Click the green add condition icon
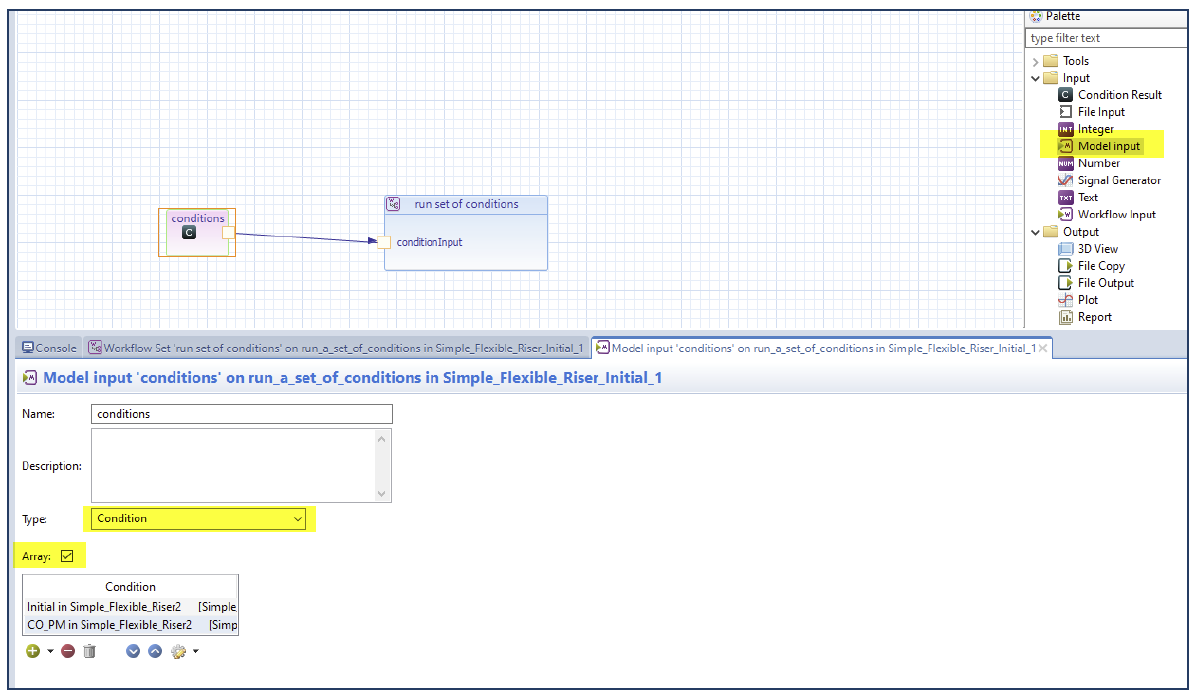The height and width of the screenshot is (699, 1204). tap(33, 651)
